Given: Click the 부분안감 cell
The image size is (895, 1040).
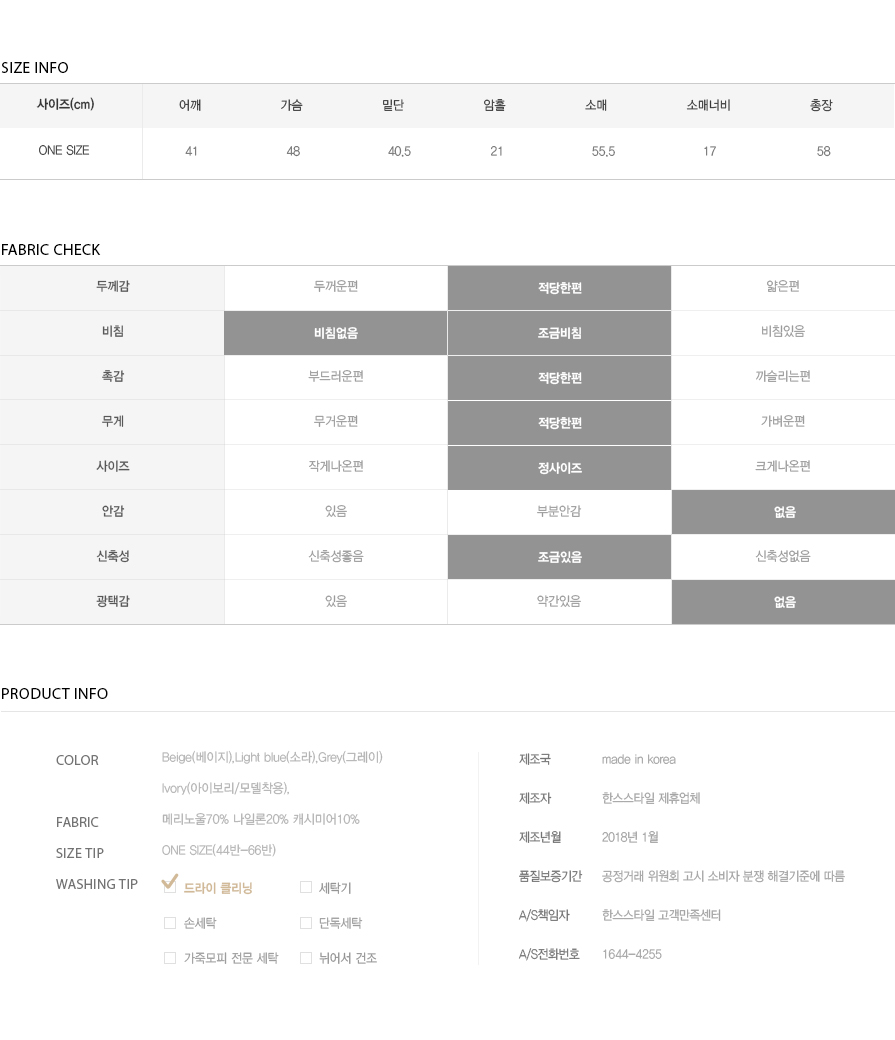Looking at the screenshot, I should pos(559,512).
